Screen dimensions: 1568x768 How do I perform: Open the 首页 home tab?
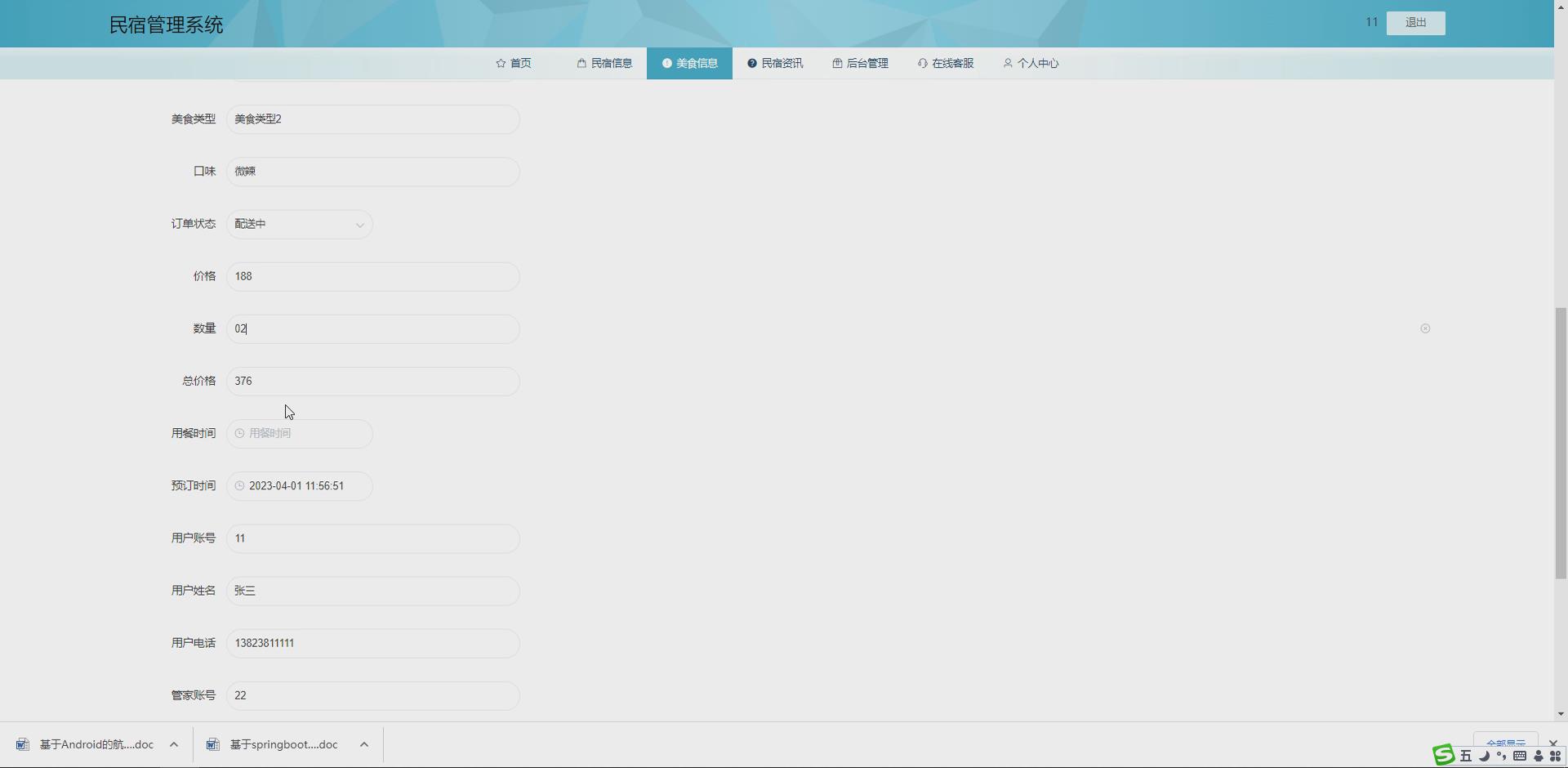(x=514, y=63)
